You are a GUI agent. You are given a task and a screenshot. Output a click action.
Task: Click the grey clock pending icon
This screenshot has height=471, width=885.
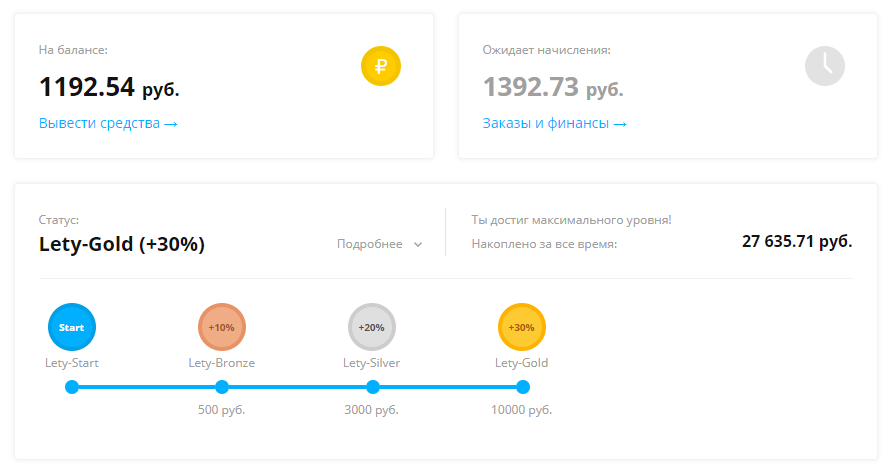pyautogui.click(x=825, y=66)
